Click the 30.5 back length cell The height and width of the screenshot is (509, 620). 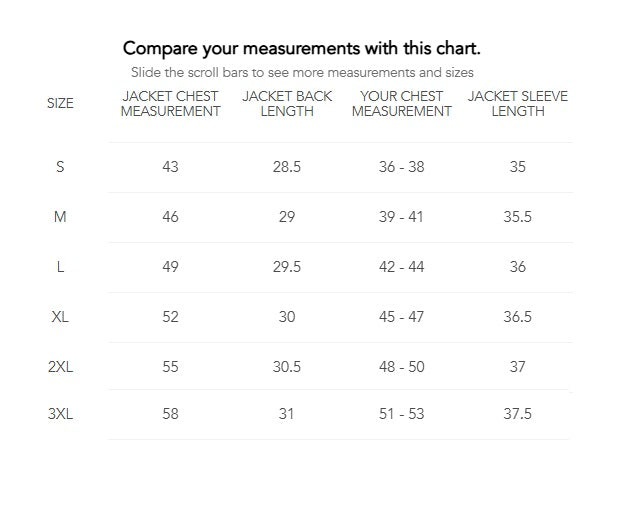(286, 367)
